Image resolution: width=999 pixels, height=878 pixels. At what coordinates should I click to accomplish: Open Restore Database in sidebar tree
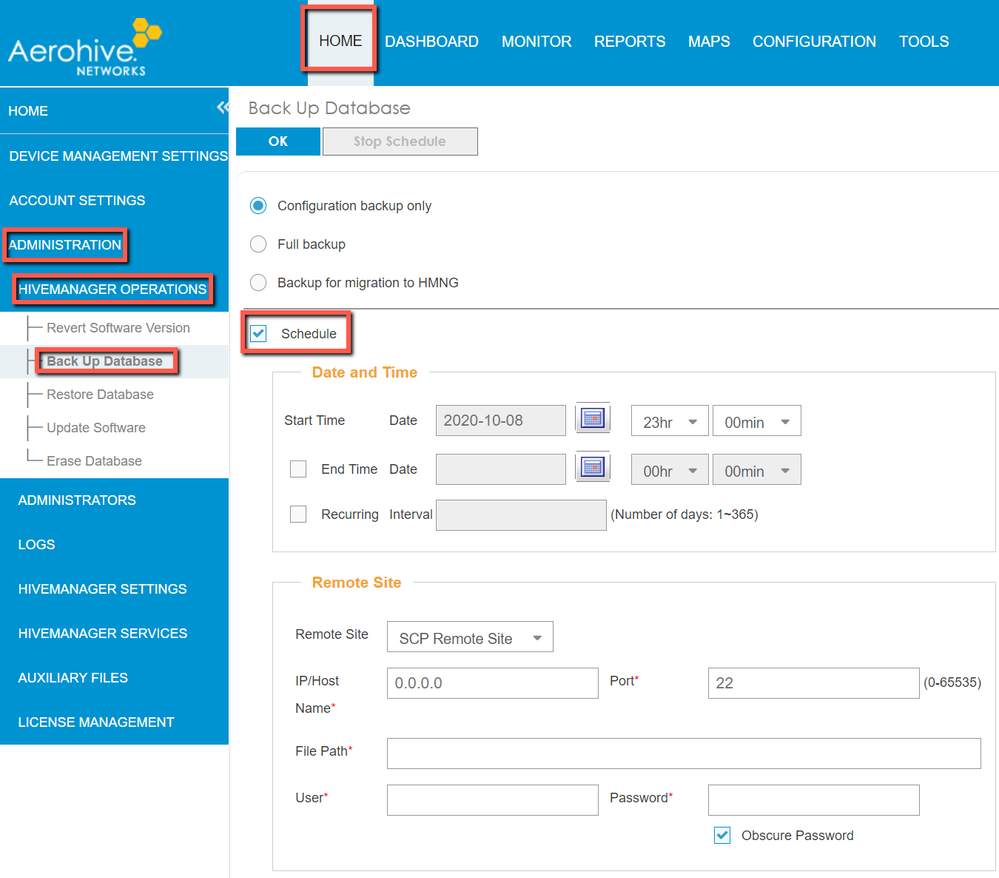[x=100, y=394]
